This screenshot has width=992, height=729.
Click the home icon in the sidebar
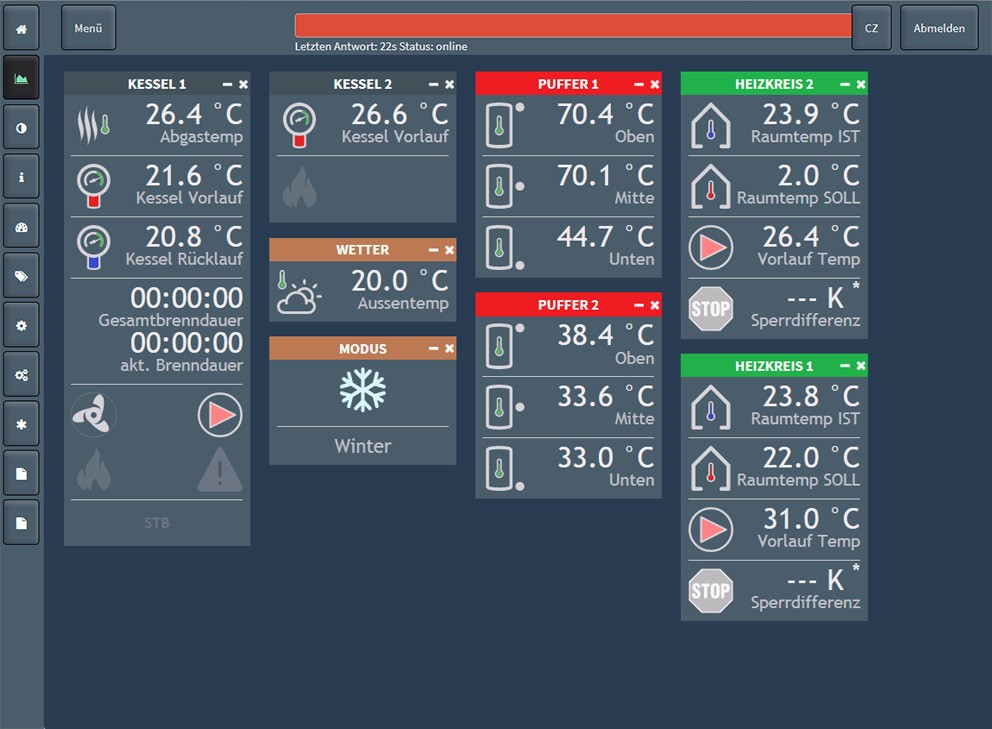click(x=21, y=29)
